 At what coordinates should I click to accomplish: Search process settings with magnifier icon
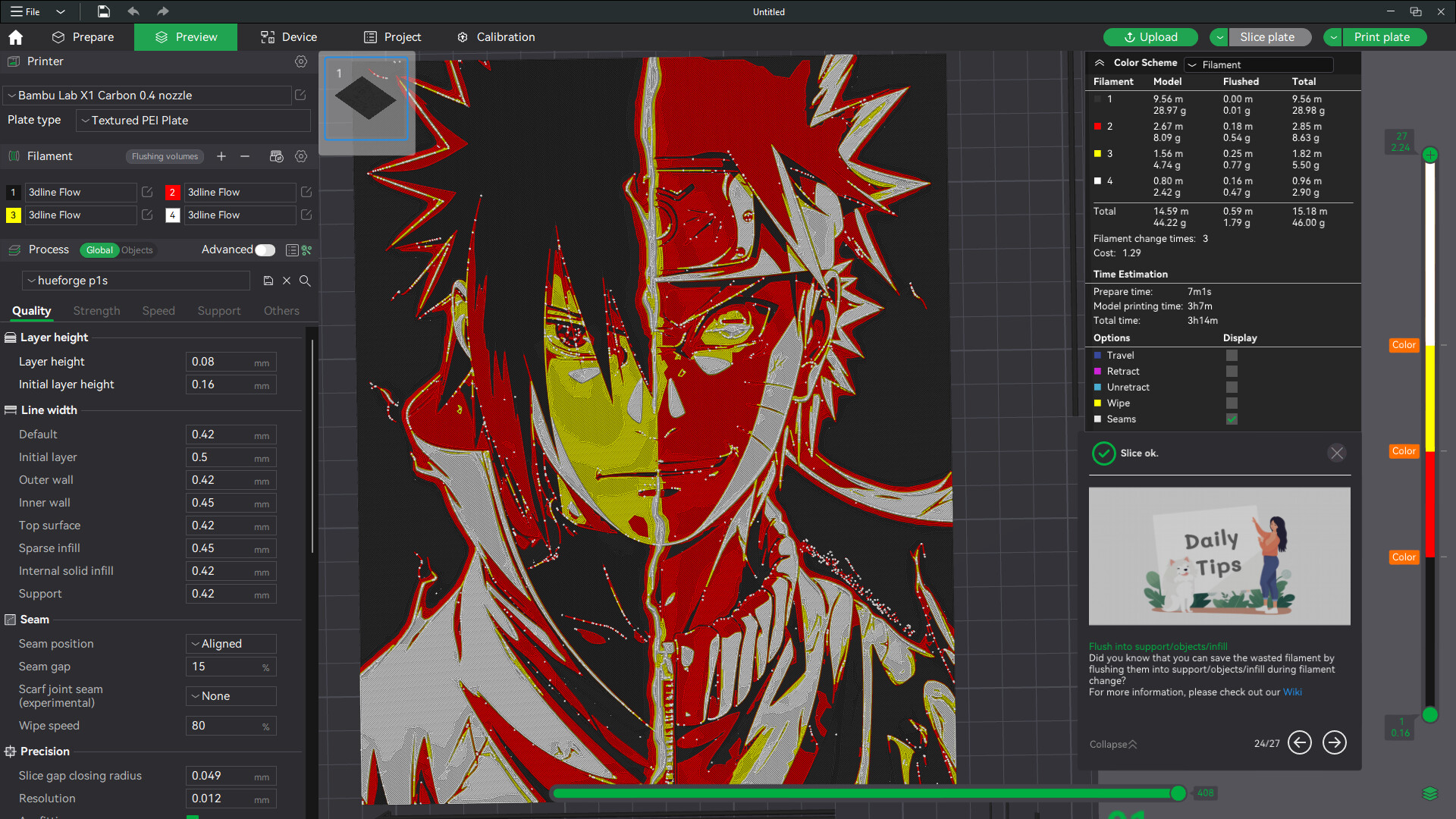[305, 281]
